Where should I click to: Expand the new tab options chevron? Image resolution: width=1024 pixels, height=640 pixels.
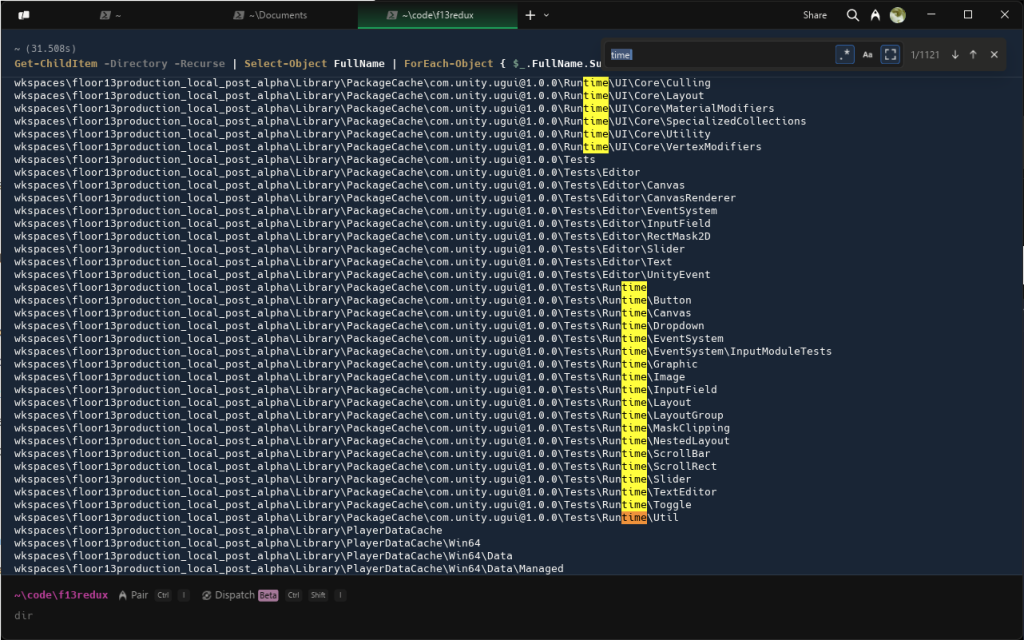pyautogui.click(x=547, y=15)
